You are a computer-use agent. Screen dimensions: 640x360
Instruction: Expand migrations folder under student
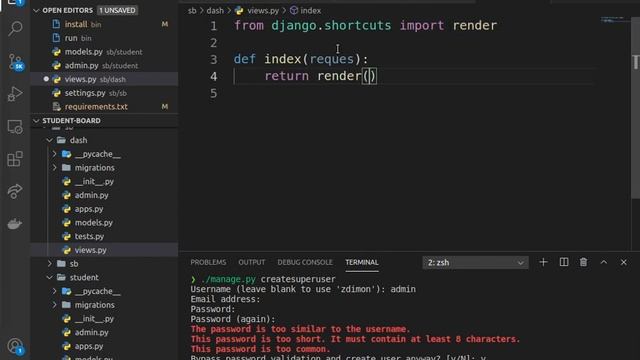[55, 305]
